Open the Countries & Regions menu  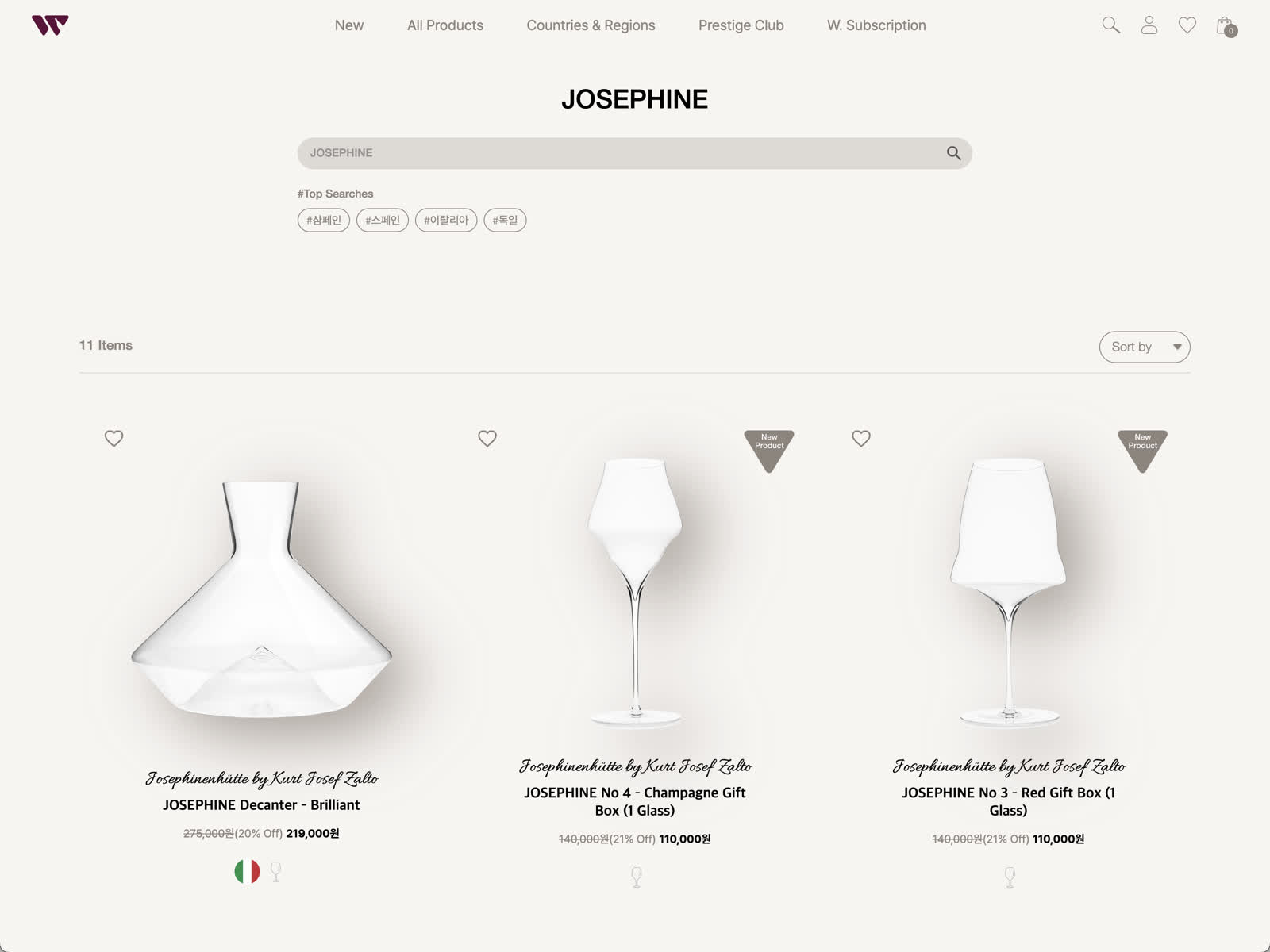[591, 25]
